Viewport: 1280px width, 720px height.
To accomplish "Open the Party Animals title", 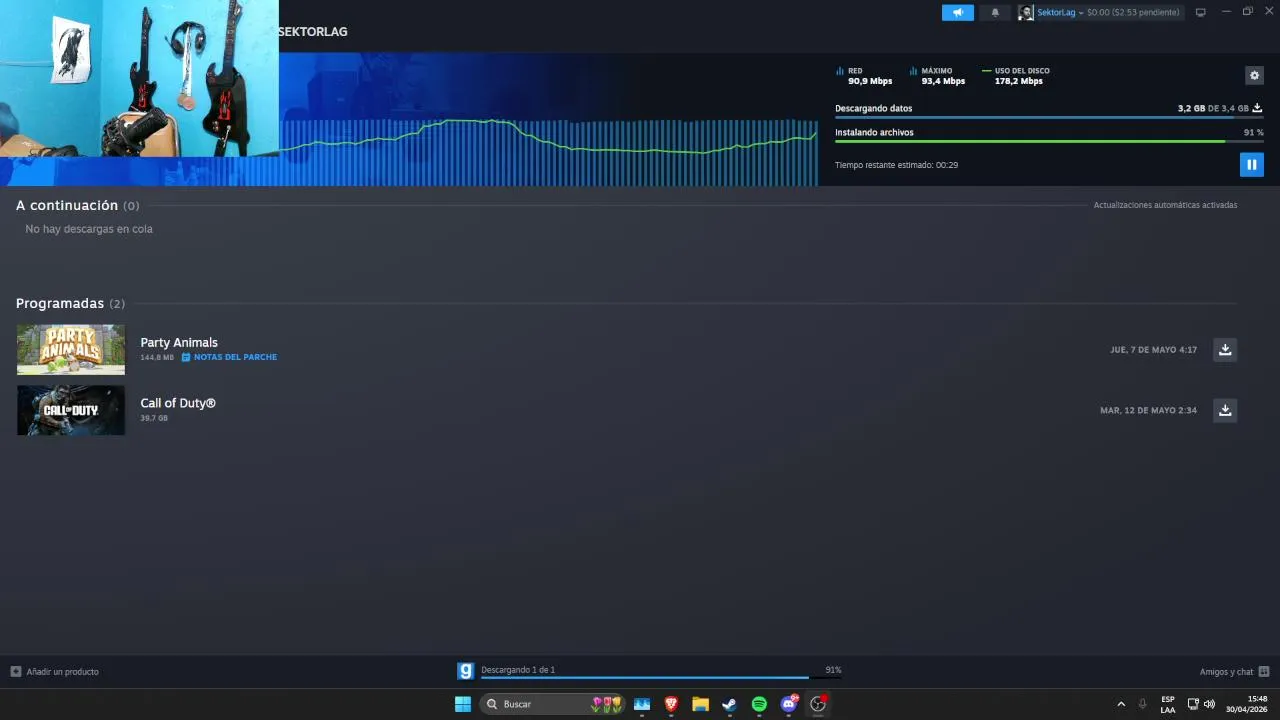I will (x=179, y=342).
